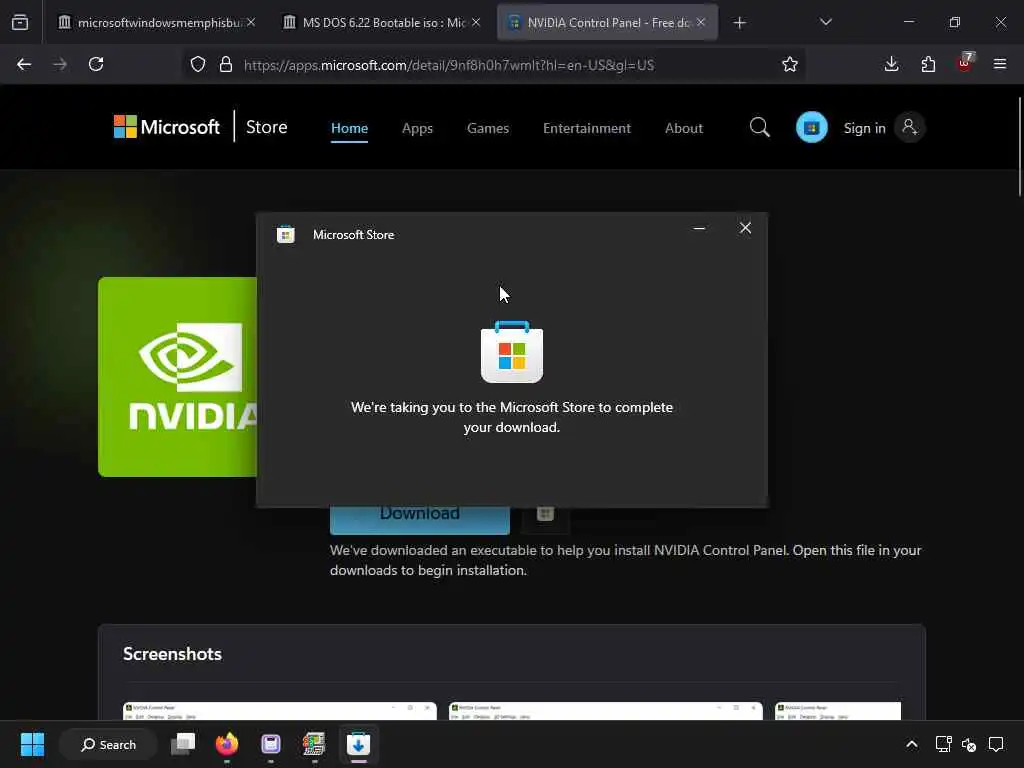The width and height of the screenshot is (1024, 768).
Task: Open Task View on the taskbar
Action: [x=183, y=744]
